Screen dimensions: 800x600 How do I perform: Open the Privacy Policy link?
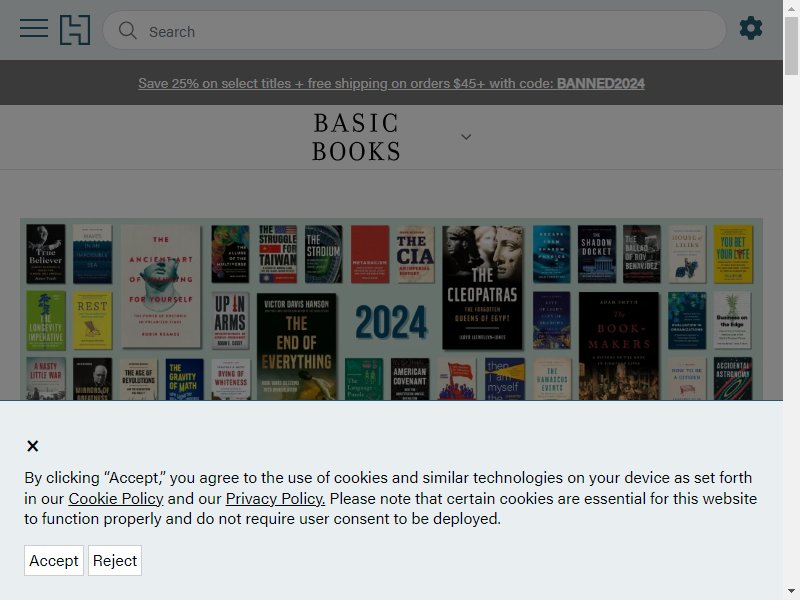[275, 498]
